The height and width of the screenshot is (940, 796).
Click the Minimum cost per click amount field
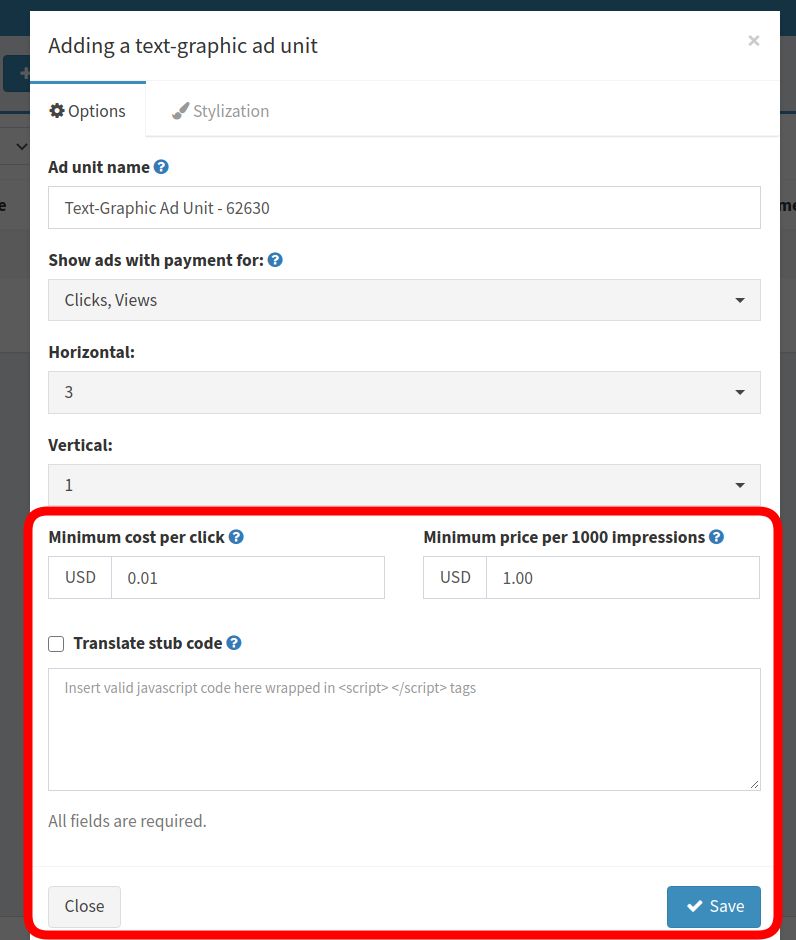click(248, 577)
